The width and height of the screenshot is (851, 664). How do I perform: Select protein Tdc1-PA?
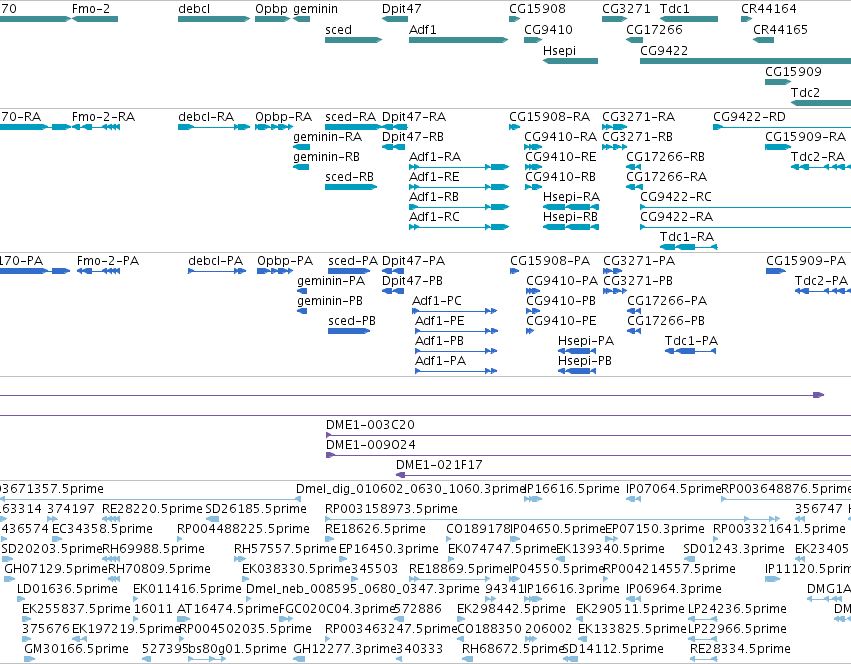pyautogui.click(x=691, y=351)
